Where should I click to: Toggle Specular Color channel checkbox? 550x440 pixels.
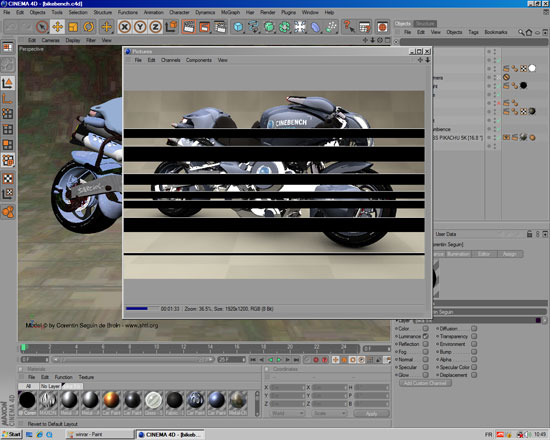click(474, 367)
